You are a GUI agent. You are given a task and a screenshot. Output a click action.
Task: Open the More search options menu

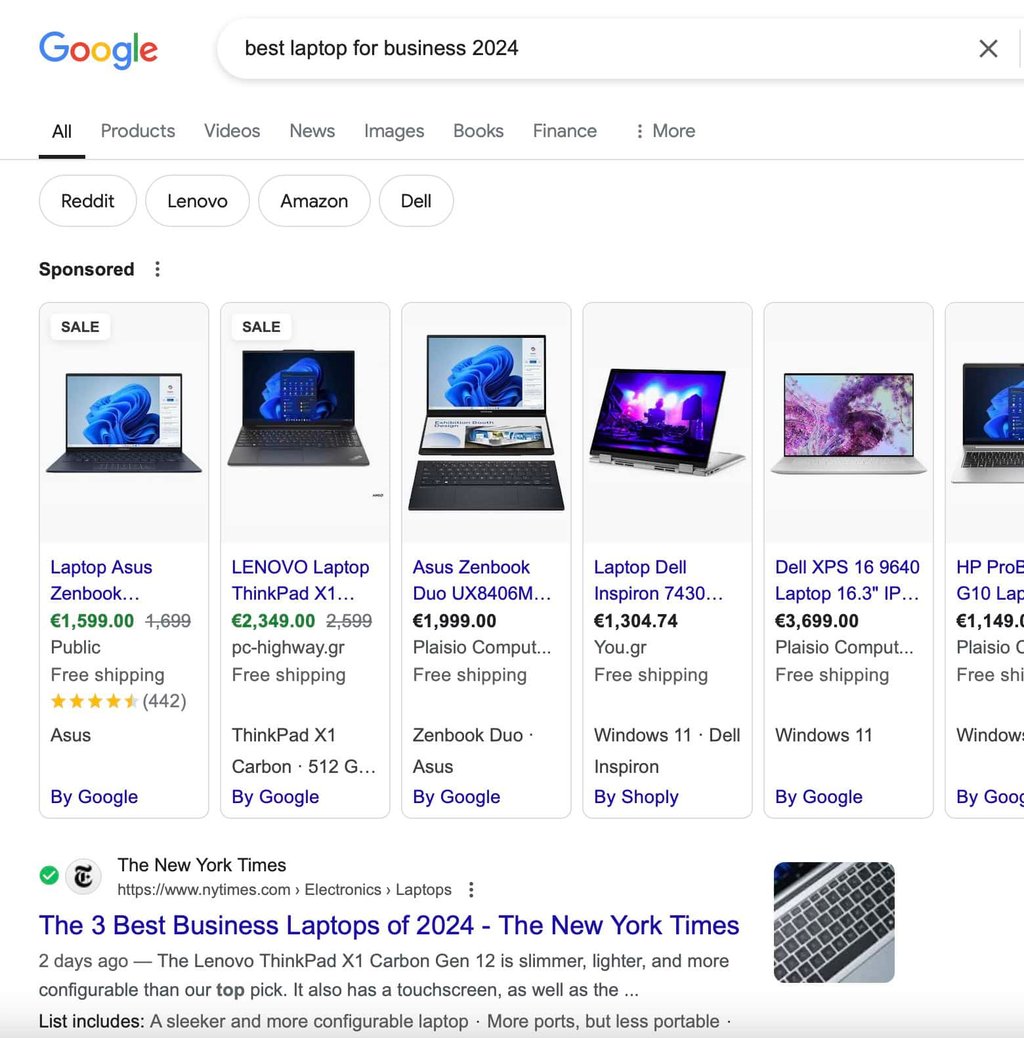click(663, 131)
